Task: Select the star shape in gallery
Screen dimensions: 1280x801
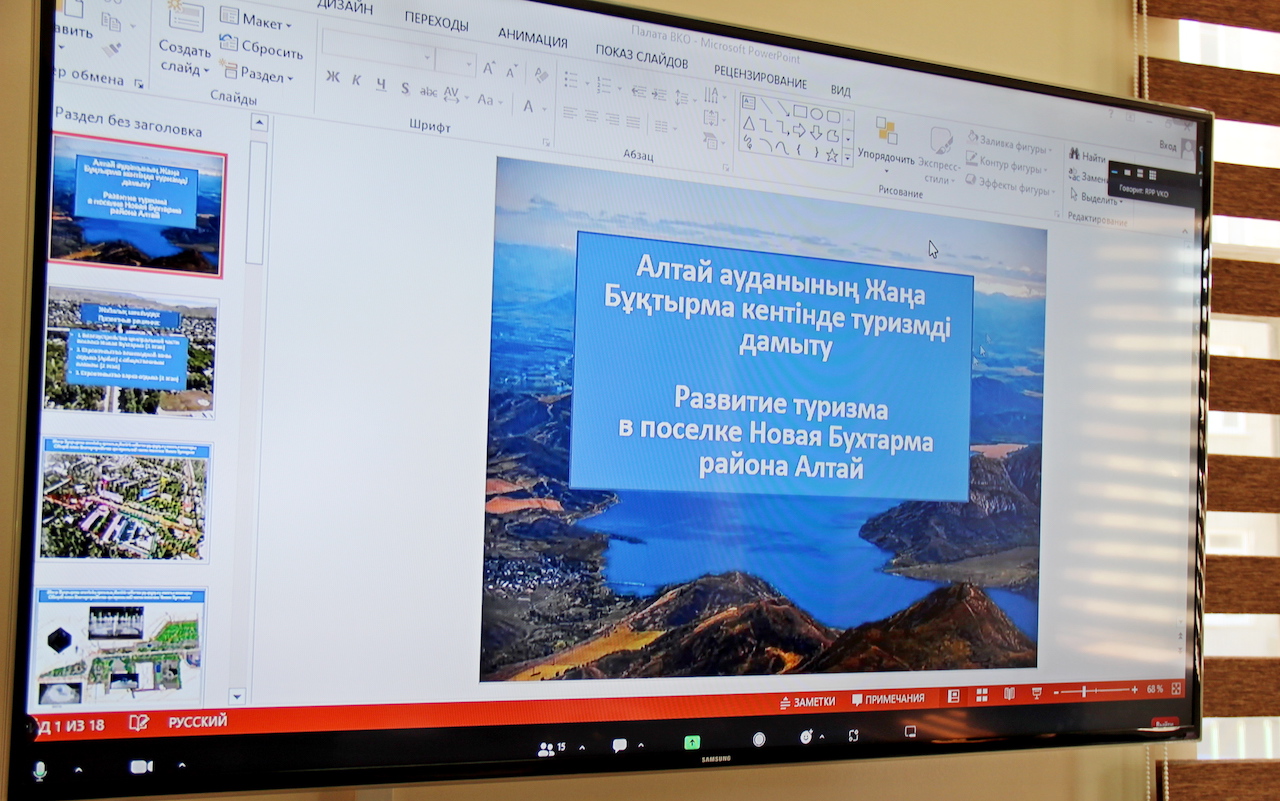Action: tap(832, 156)
